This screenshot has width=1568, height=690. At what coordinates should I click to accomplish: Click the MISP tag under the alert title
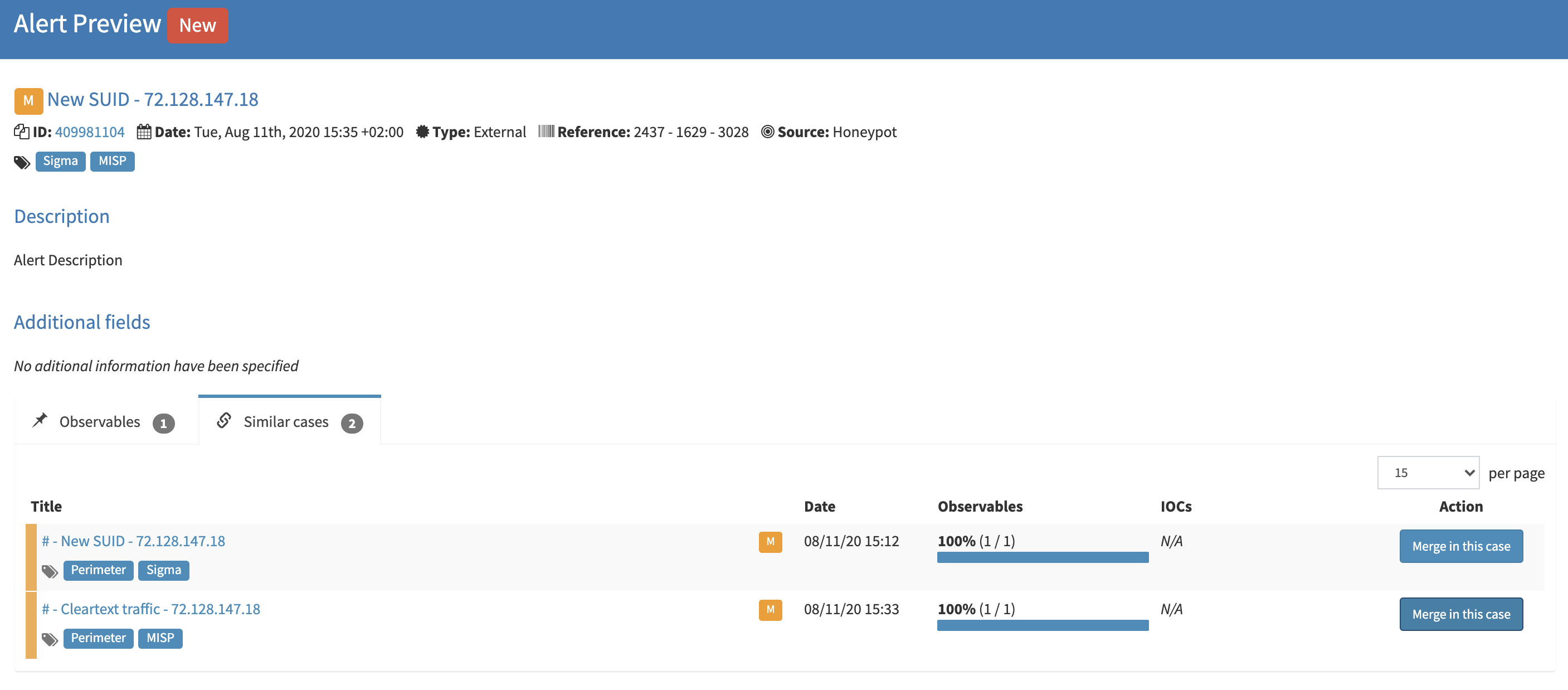tap(112, 162)
